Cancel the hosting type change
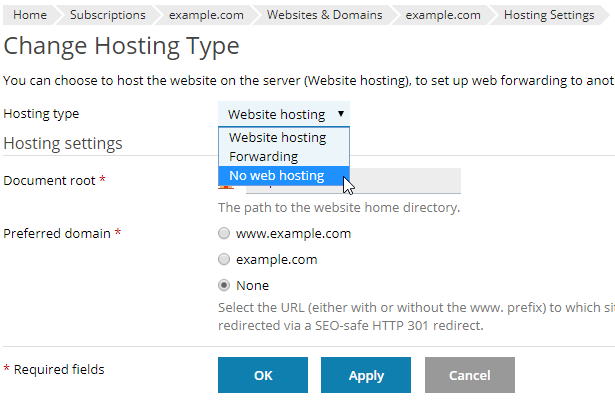Image resolution: width=615 pixels, height=402 pixels. pyautogui.click(x=469, y=375)
